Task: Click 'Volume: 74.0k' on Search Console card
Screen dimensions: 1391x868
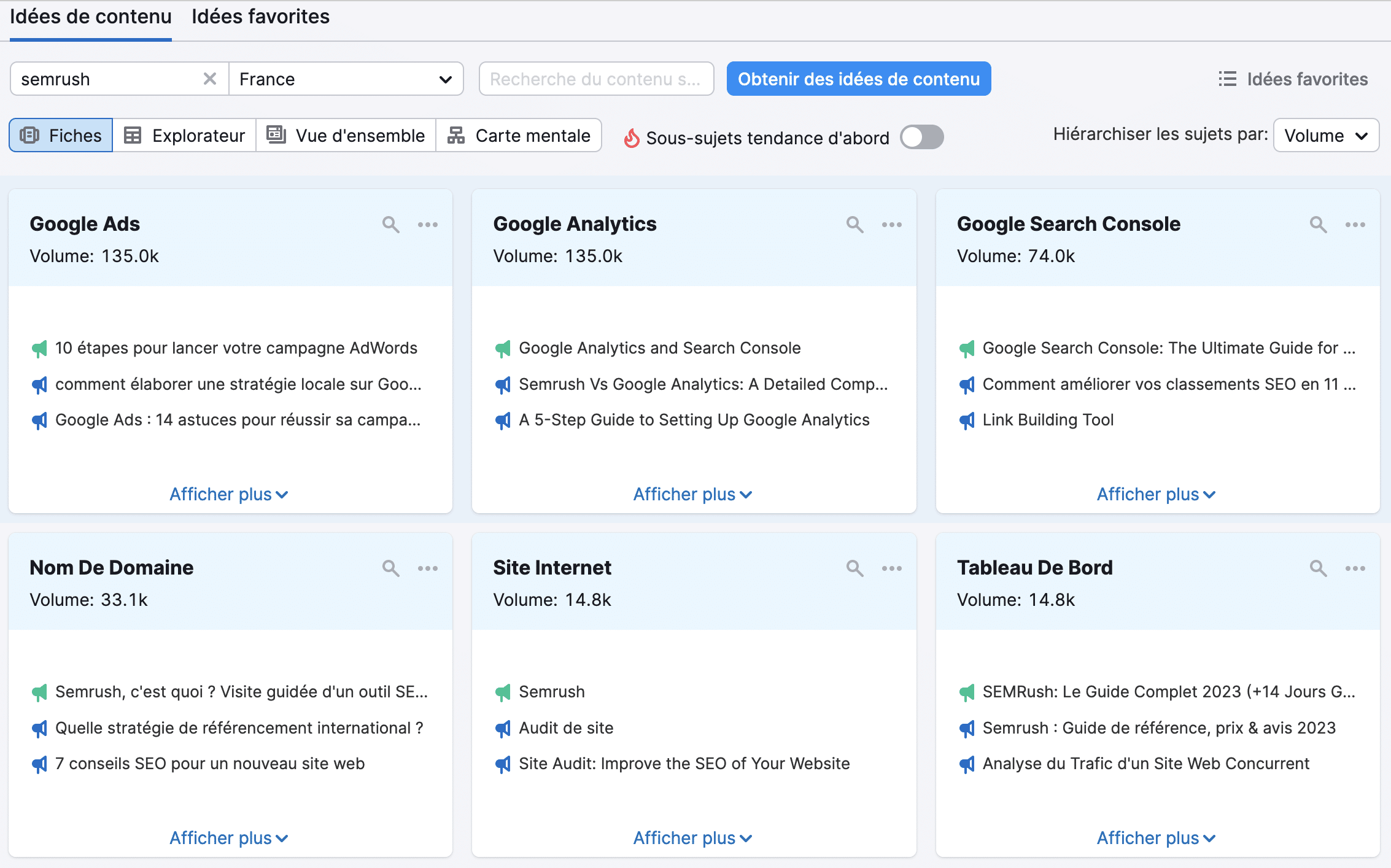Action: pos(1016,256)
